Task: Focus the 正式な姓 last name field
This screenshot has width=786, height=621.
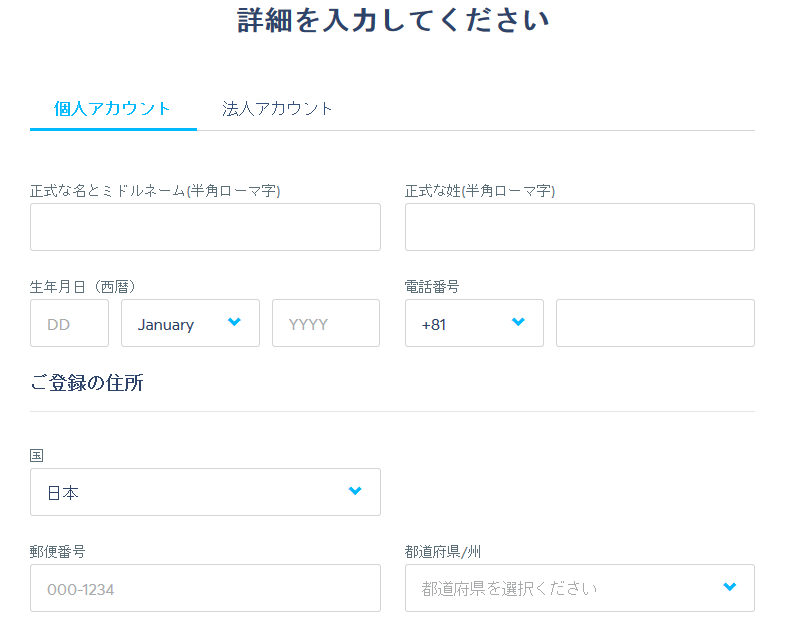Action: (x=580, y=227)
